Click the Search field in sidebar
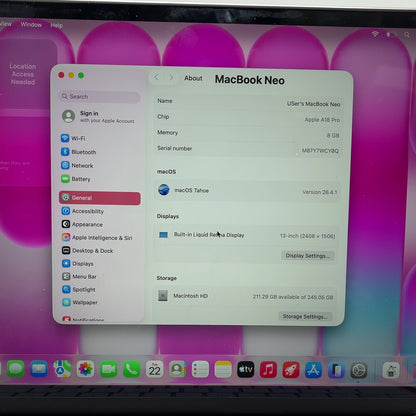This screenshot has height=416, width=416. [x=99, y=96]
